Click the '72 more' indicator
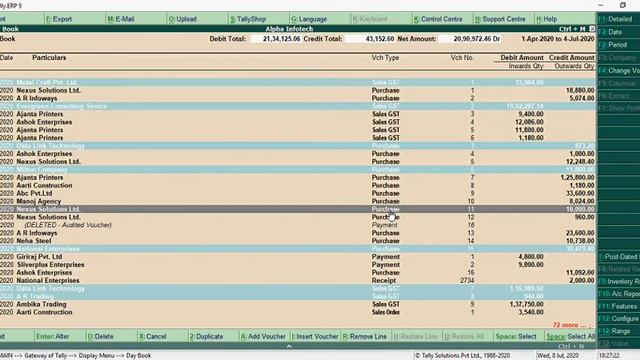Screen dimensions: 640x360 point(571,325)
